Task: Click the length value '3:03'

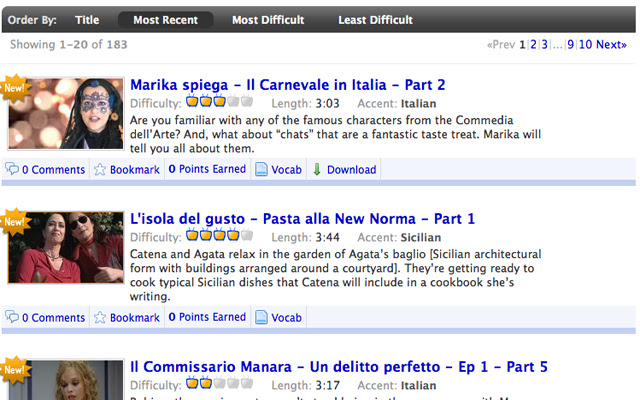Action: [x=327, y=104]
